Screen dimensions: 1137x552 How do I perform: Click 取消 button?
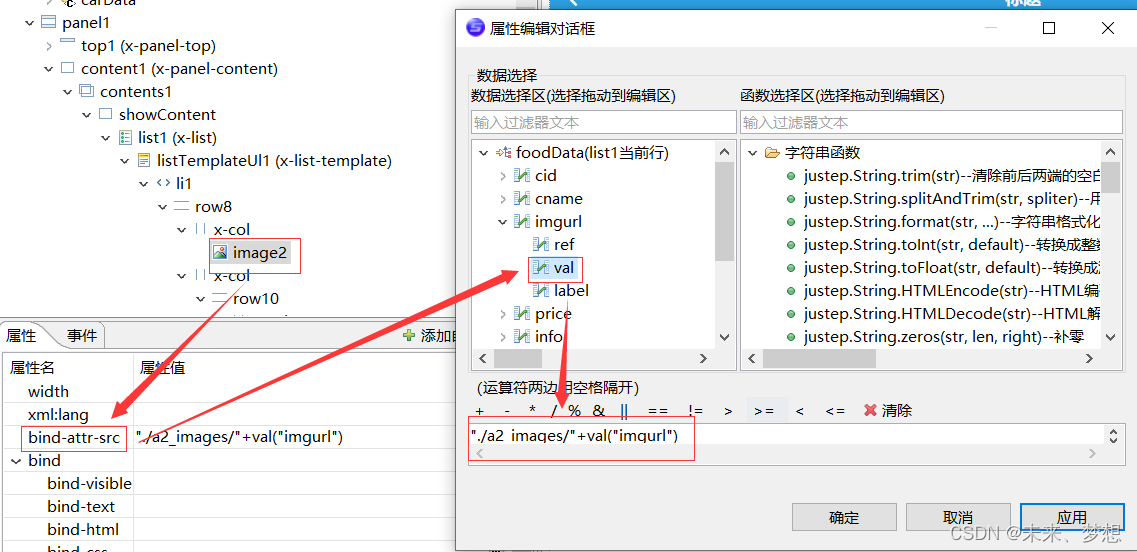pyautogui.click(x=958, y=518)
